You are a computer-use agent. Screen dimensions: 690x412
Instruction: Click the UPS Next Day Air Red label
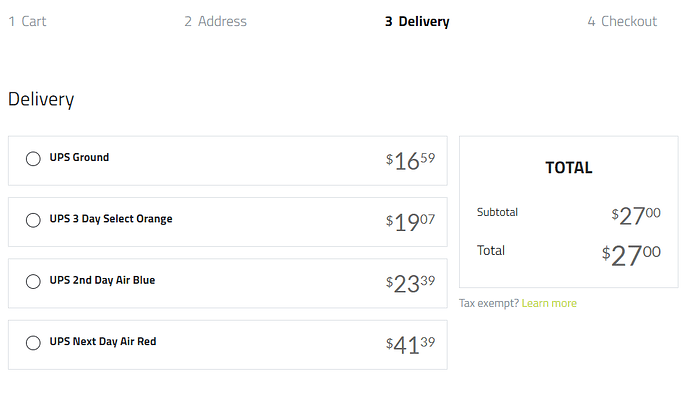click(103, 342)
